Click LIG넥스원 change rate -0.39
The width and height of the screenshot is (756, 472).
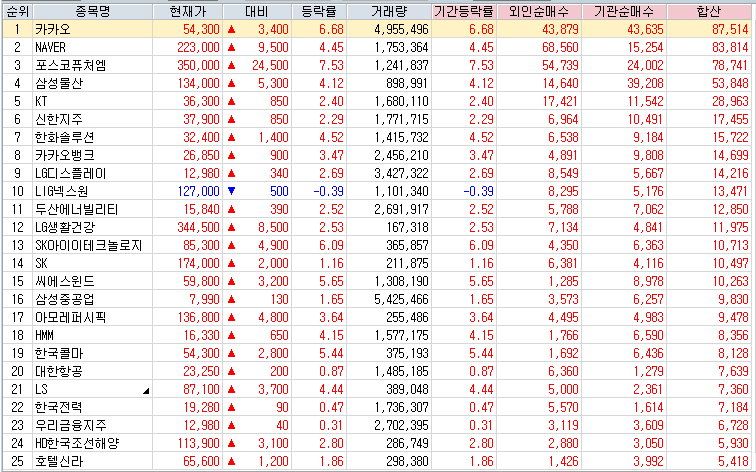pyautogui.click(x=328, y=191)
